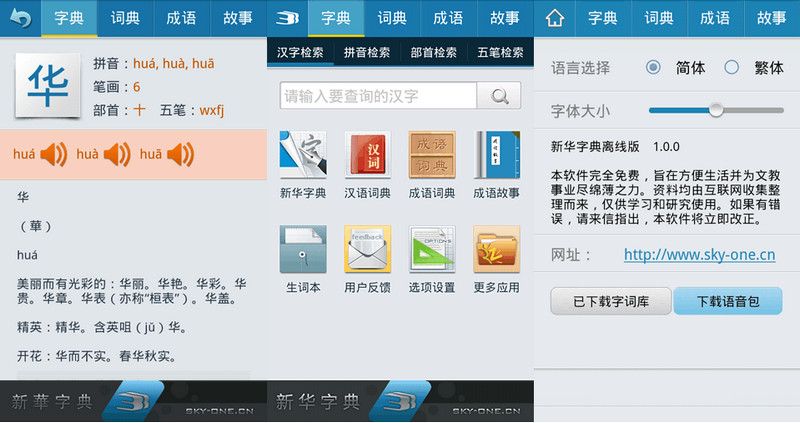Tap the large 华 character tile
This screenshot has width=800, height=423.
coord(48,86)
